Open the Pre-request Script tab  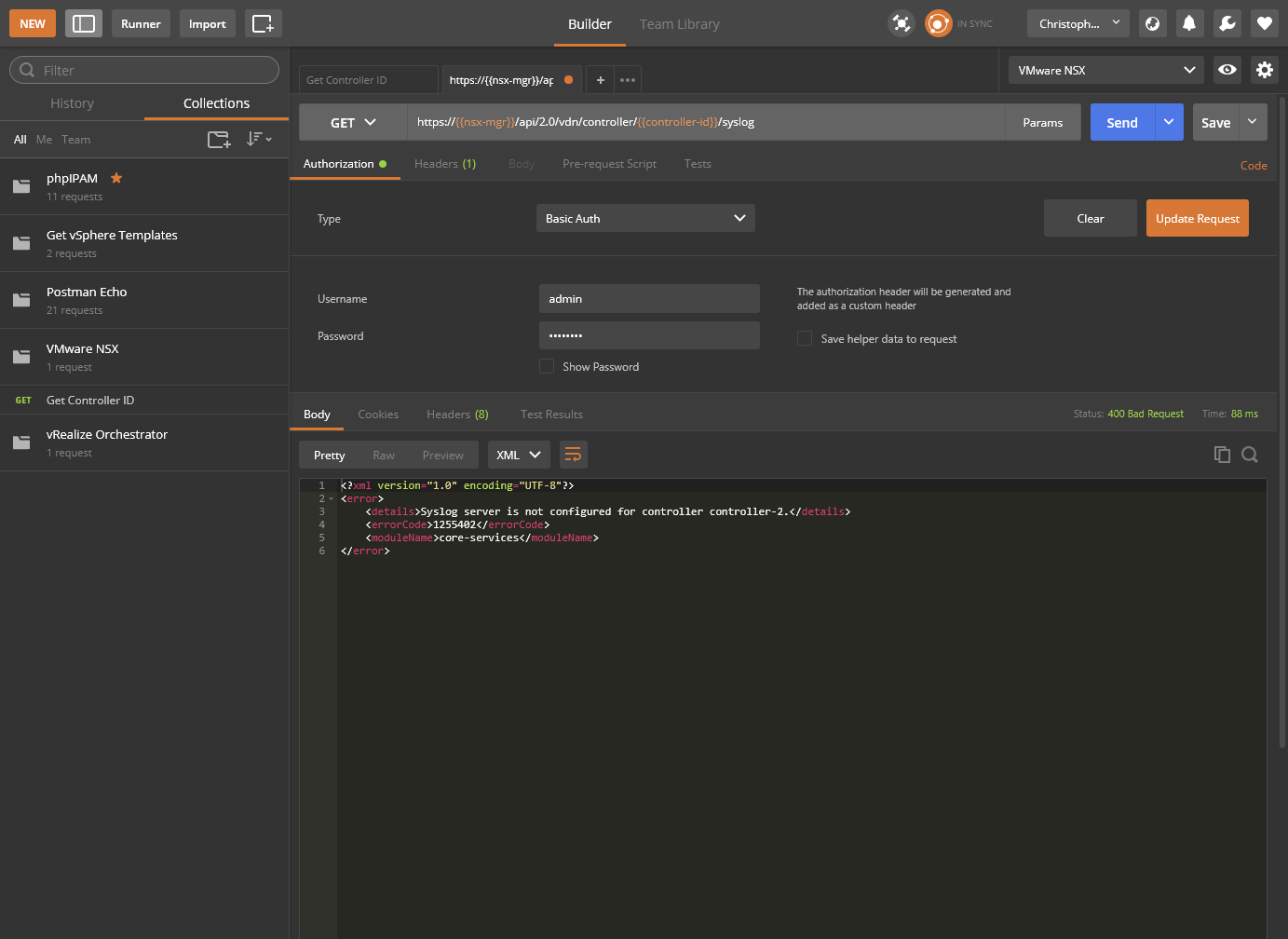coord(609,164)
